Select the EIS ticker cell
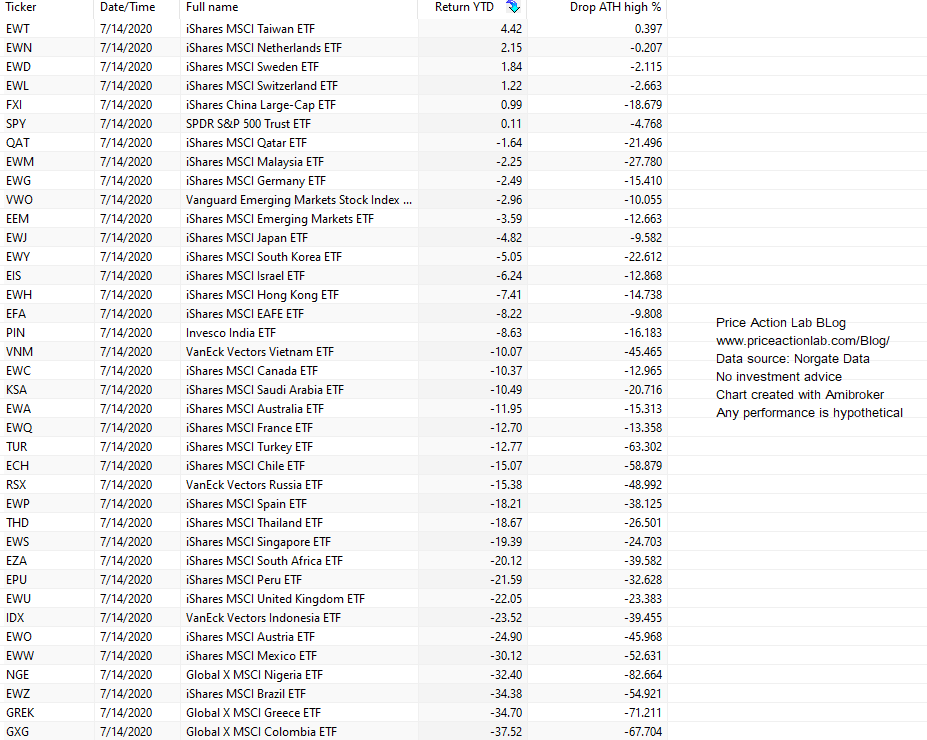The height and width of the screenshot is (740, 927). (14, 275)
